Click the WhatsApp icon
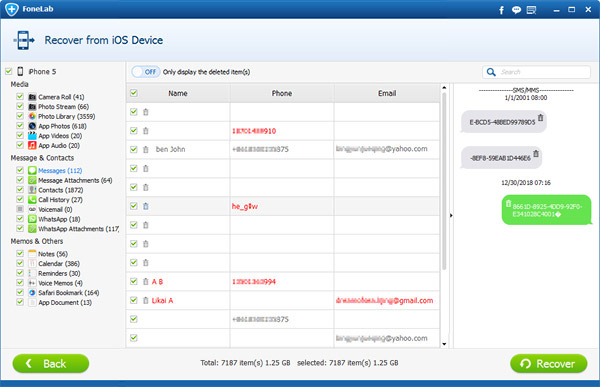Image resolution: width=600 pixels, height=387 pixels. 32,219
